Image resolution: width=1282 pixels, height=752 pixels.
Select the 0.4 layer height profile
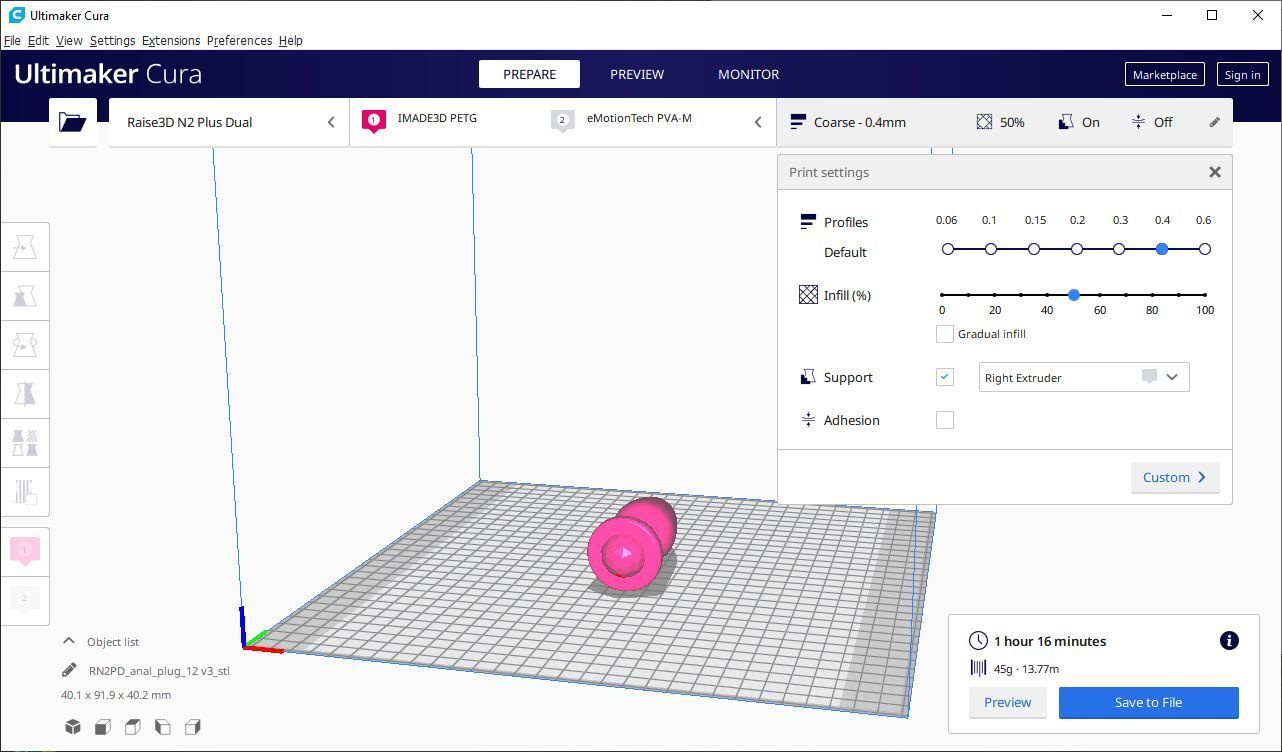coord(1162,249)
